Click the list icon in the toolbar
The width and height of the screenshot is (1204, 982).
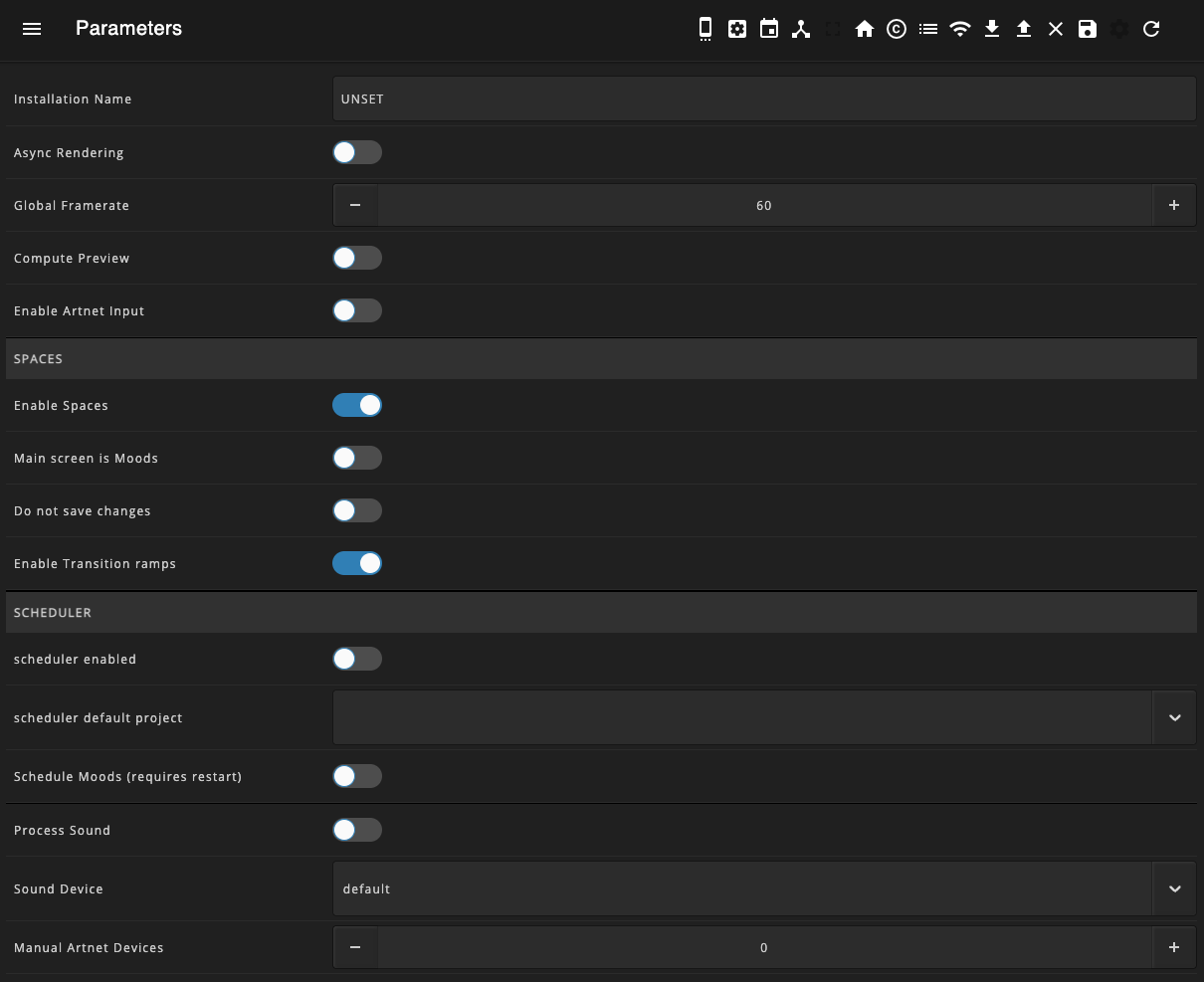[927, 29]
